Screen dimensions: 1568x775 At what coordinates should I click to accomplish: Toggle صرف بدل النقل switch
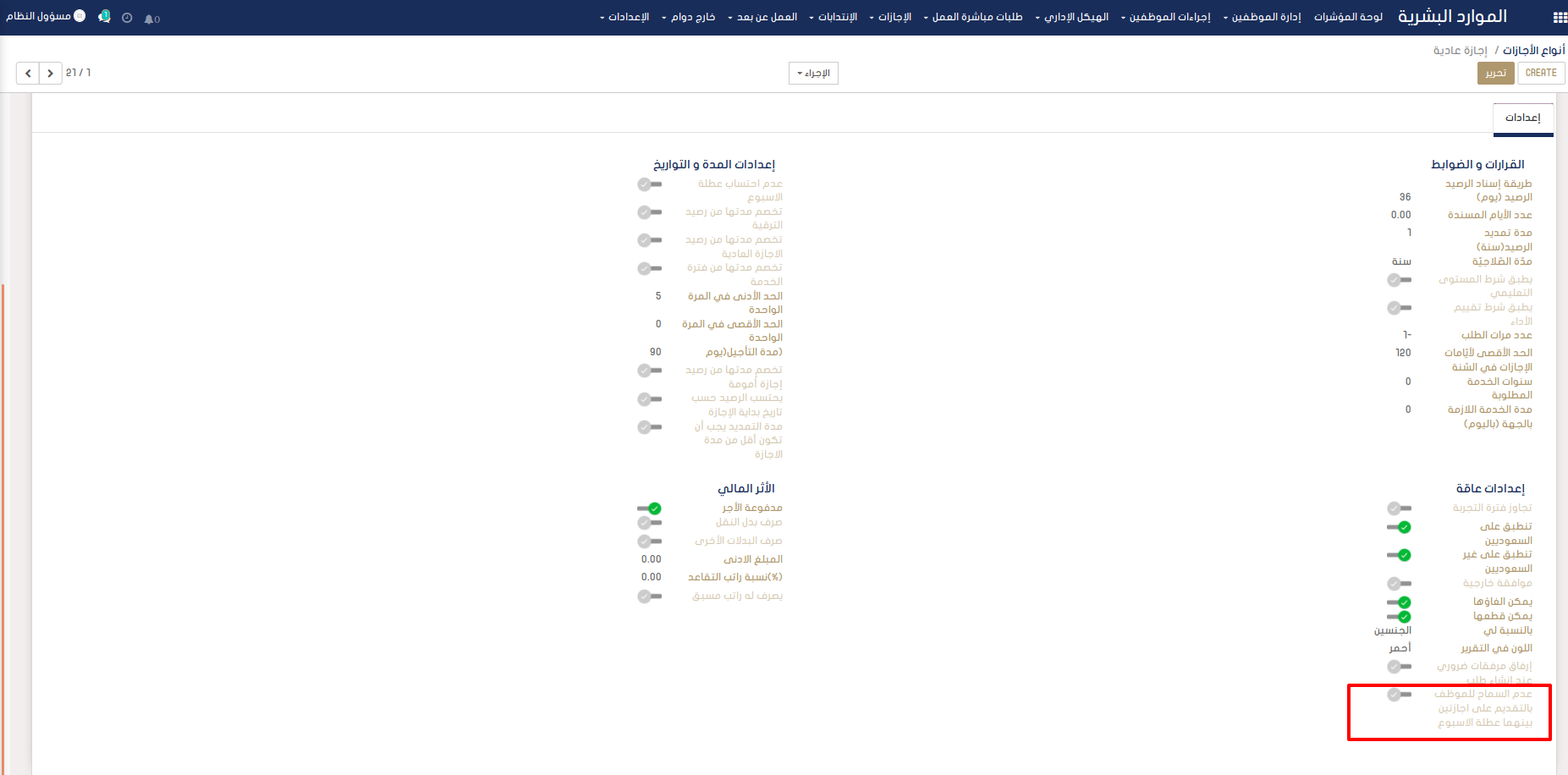[x=650, y=523]
